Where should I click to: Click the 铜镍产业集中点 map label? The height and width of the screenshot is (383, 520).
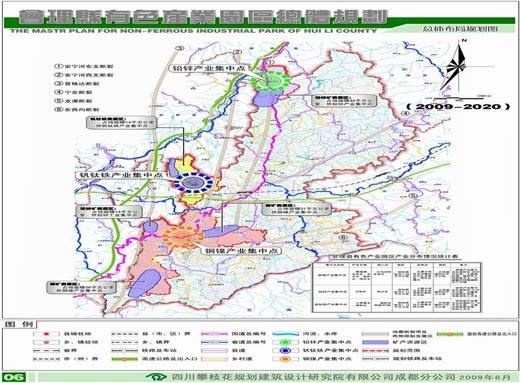[x=240, y=251]
